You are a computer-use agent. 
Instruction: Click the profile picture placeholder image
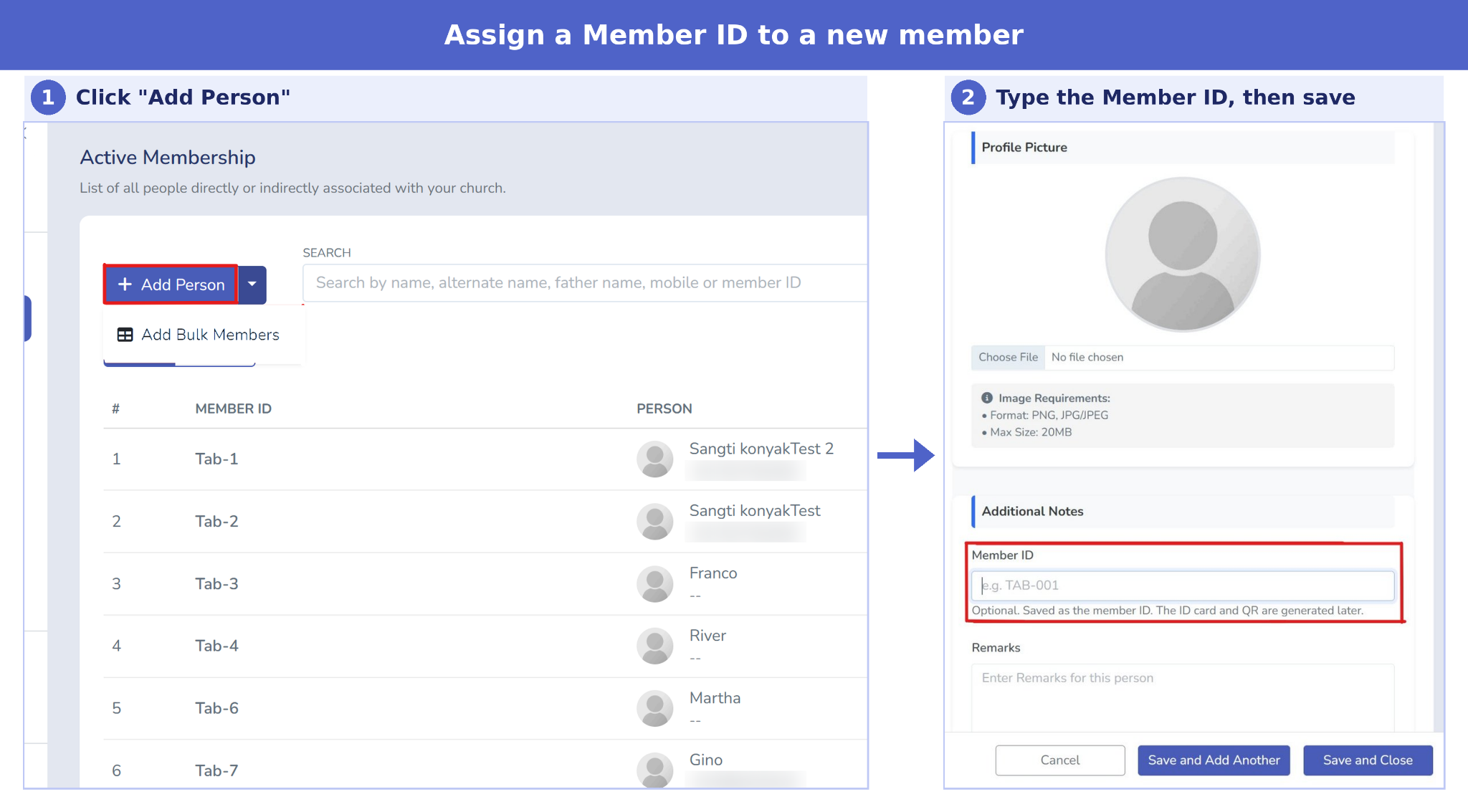(x=1183, y=254)
